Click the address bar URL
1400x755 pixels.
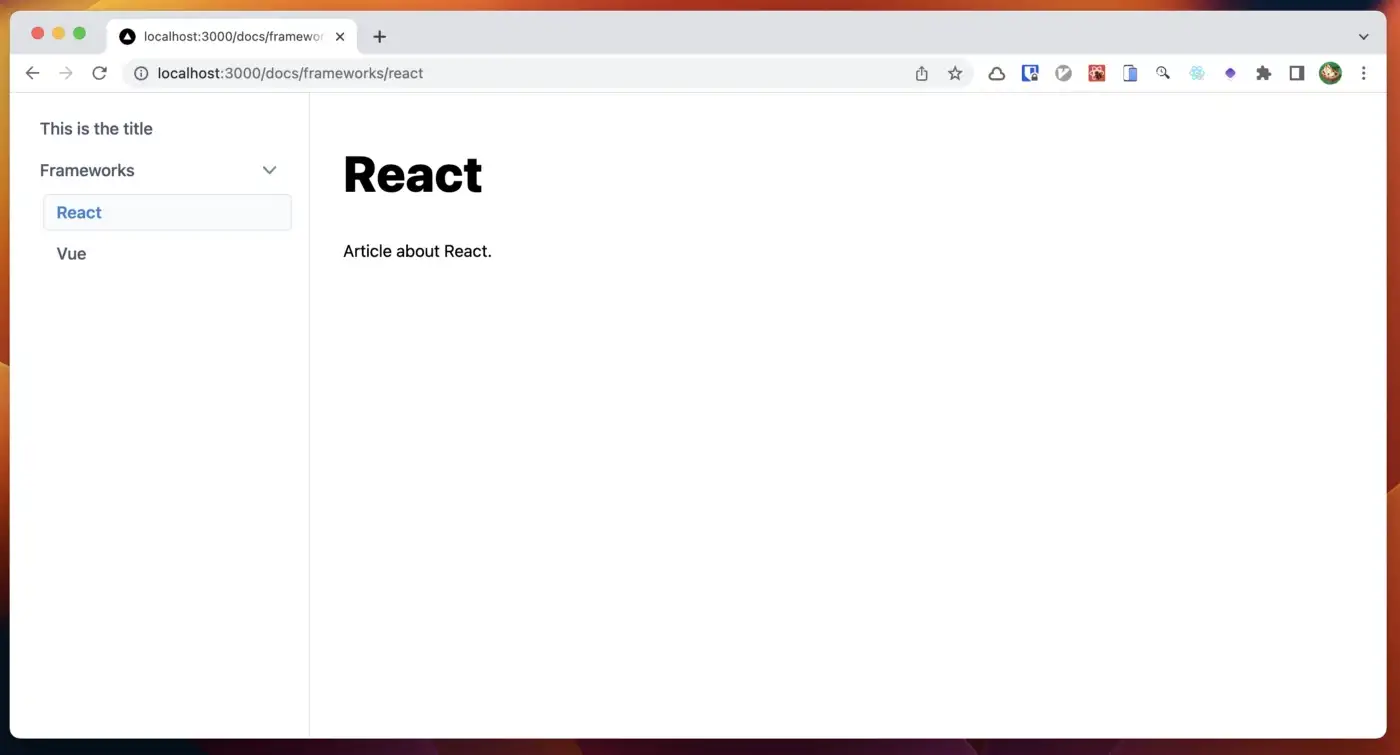290,73
